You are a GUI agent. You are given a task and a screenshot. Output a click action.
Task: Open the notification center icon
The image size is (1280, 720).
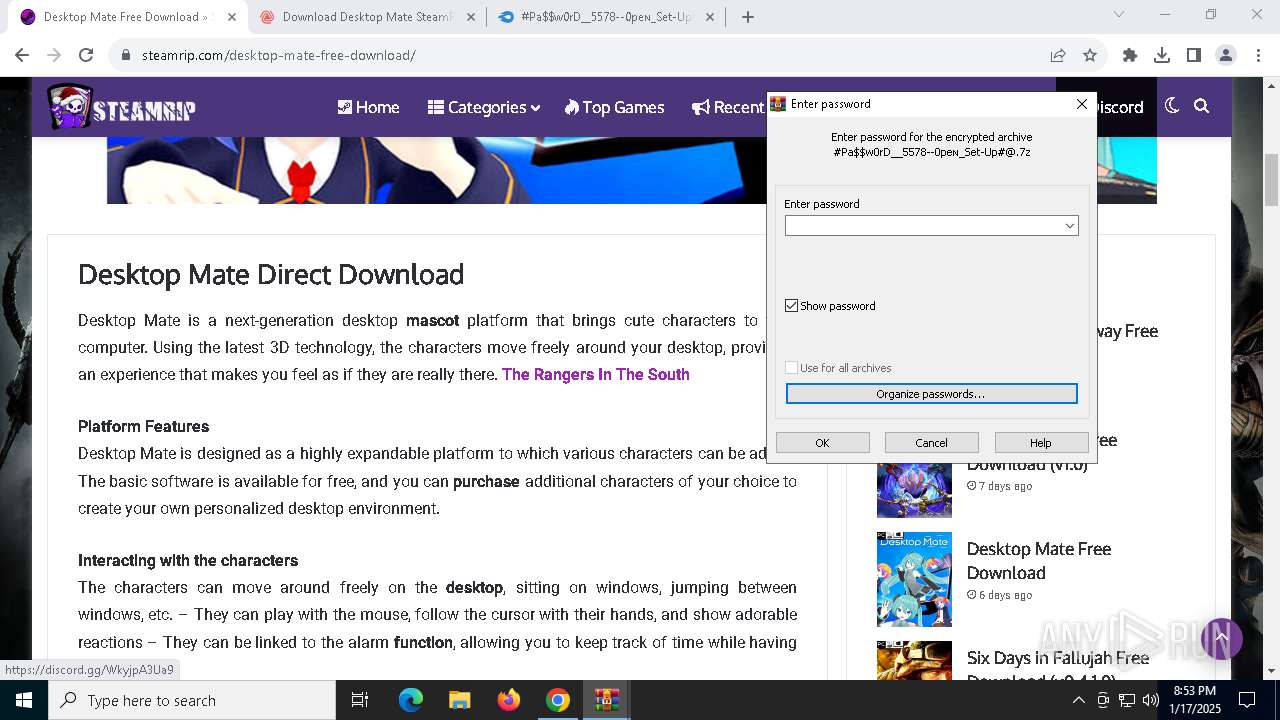point(1247,700)
